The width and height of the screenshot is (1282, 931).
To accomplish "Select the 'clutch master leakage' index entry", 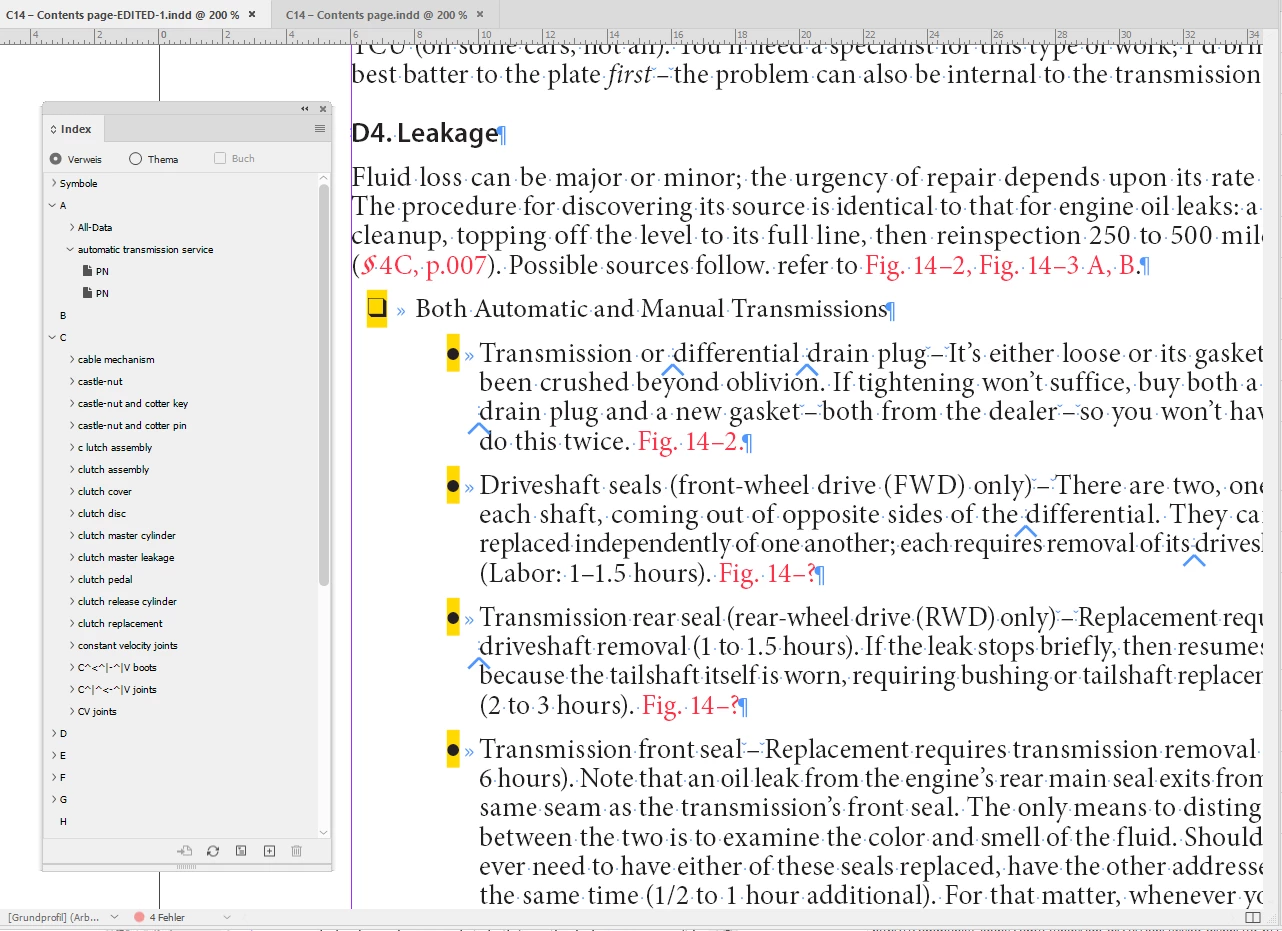I will coord(126,557).
